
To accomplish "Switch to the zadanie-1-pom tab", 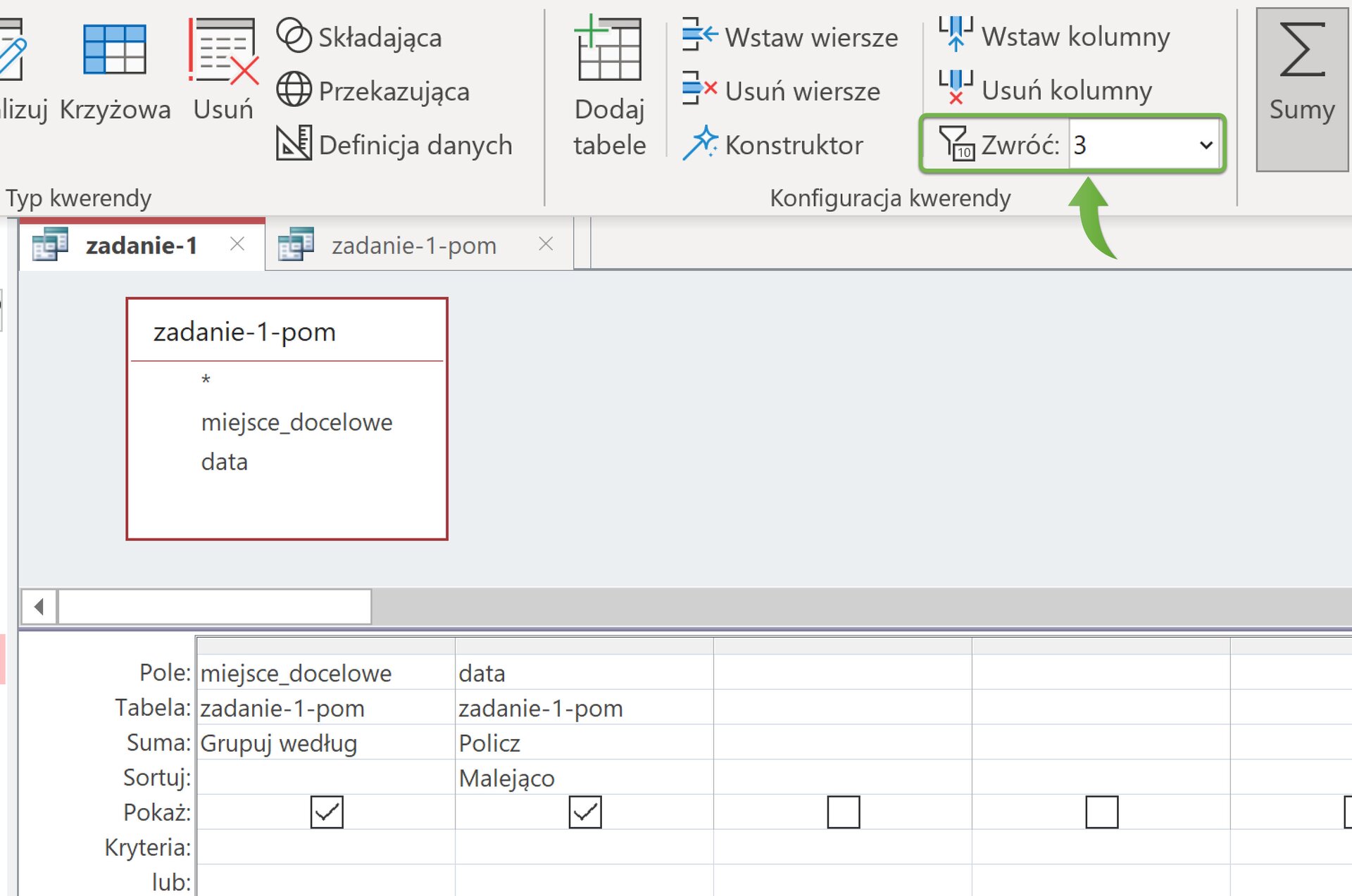I will pyautogui.click(x=413, y=246).
